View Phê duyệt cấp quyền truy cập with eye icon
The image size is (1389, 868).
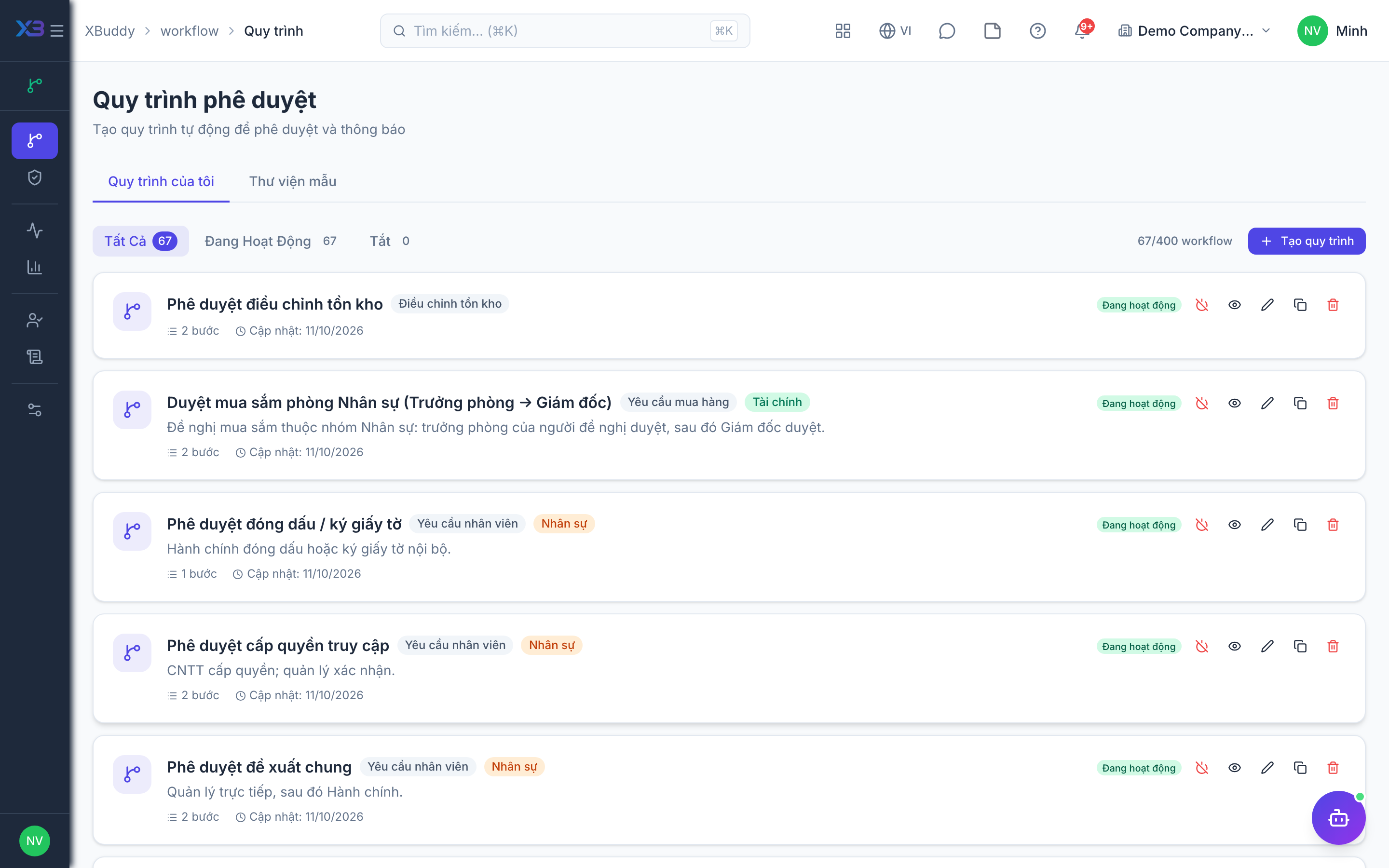pos(1235,646)
